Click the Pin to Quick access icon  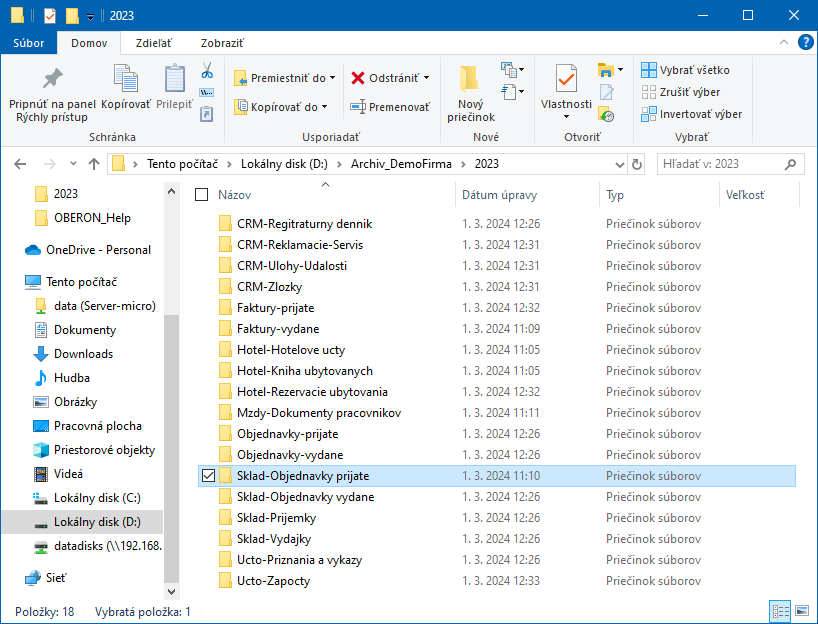[52, 79]
